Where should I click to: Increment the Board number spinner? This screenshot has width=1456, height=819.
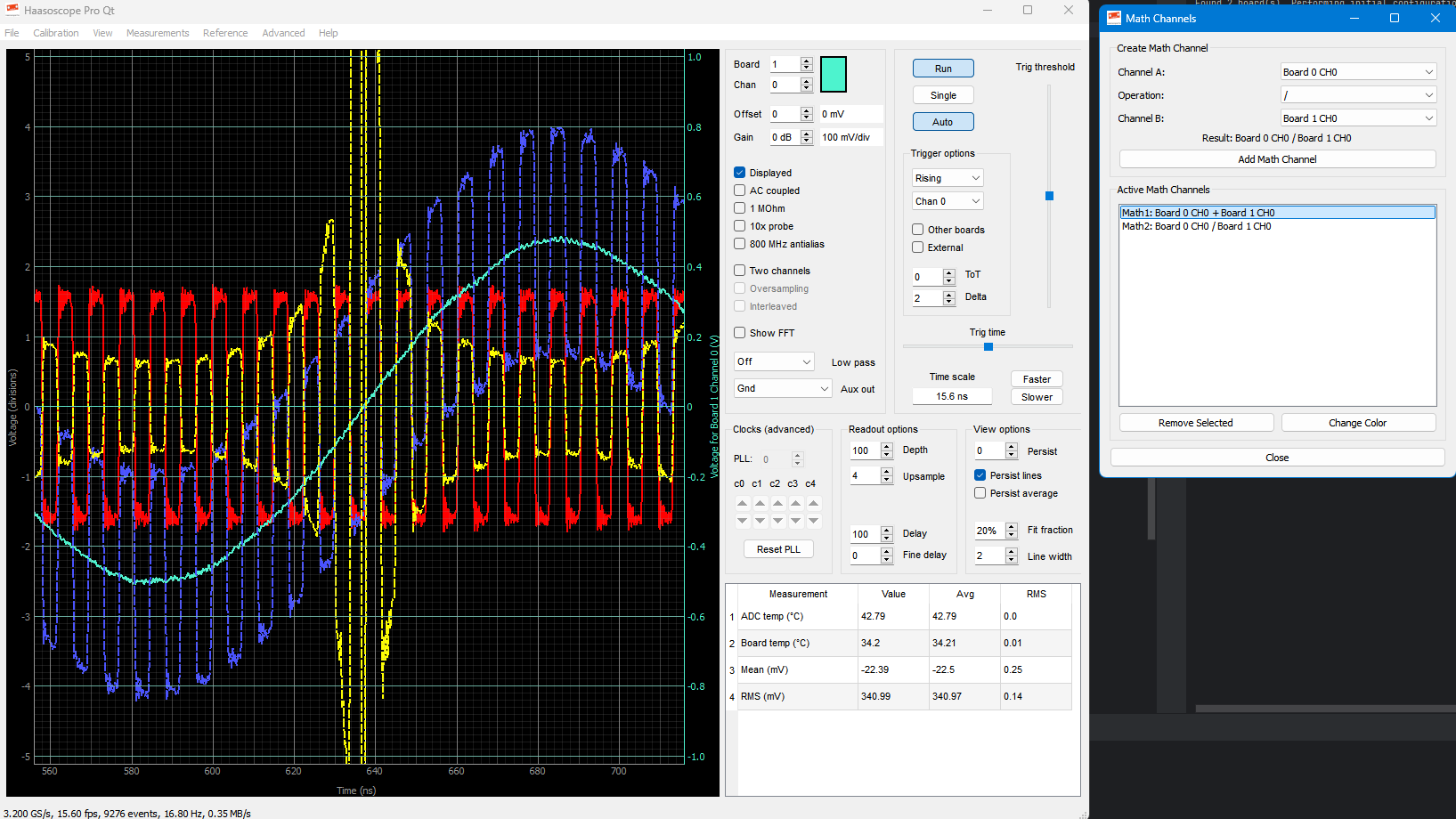806,61
